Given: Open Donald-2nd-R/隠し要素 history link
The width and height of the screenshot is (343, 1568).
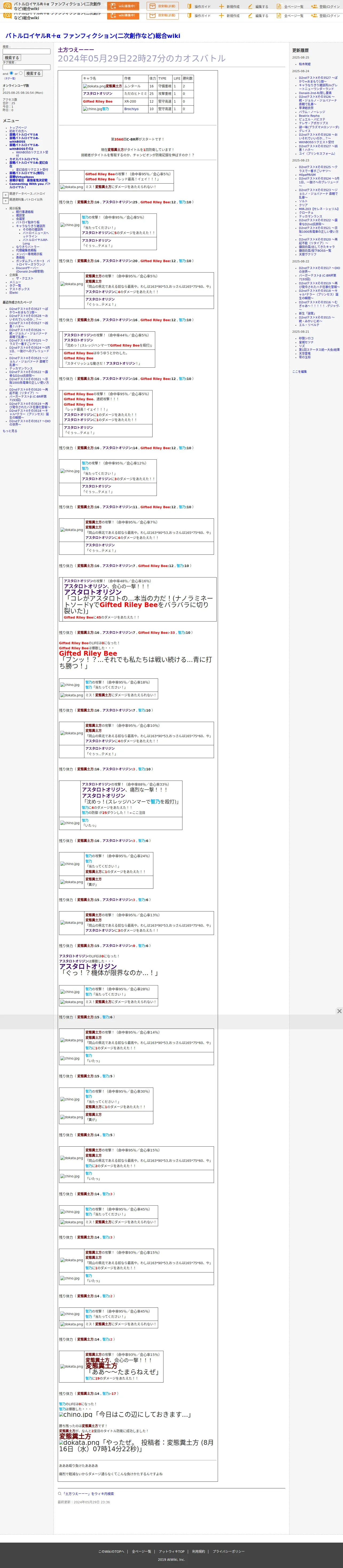Looking at the screenshot, I should point(315,93).
